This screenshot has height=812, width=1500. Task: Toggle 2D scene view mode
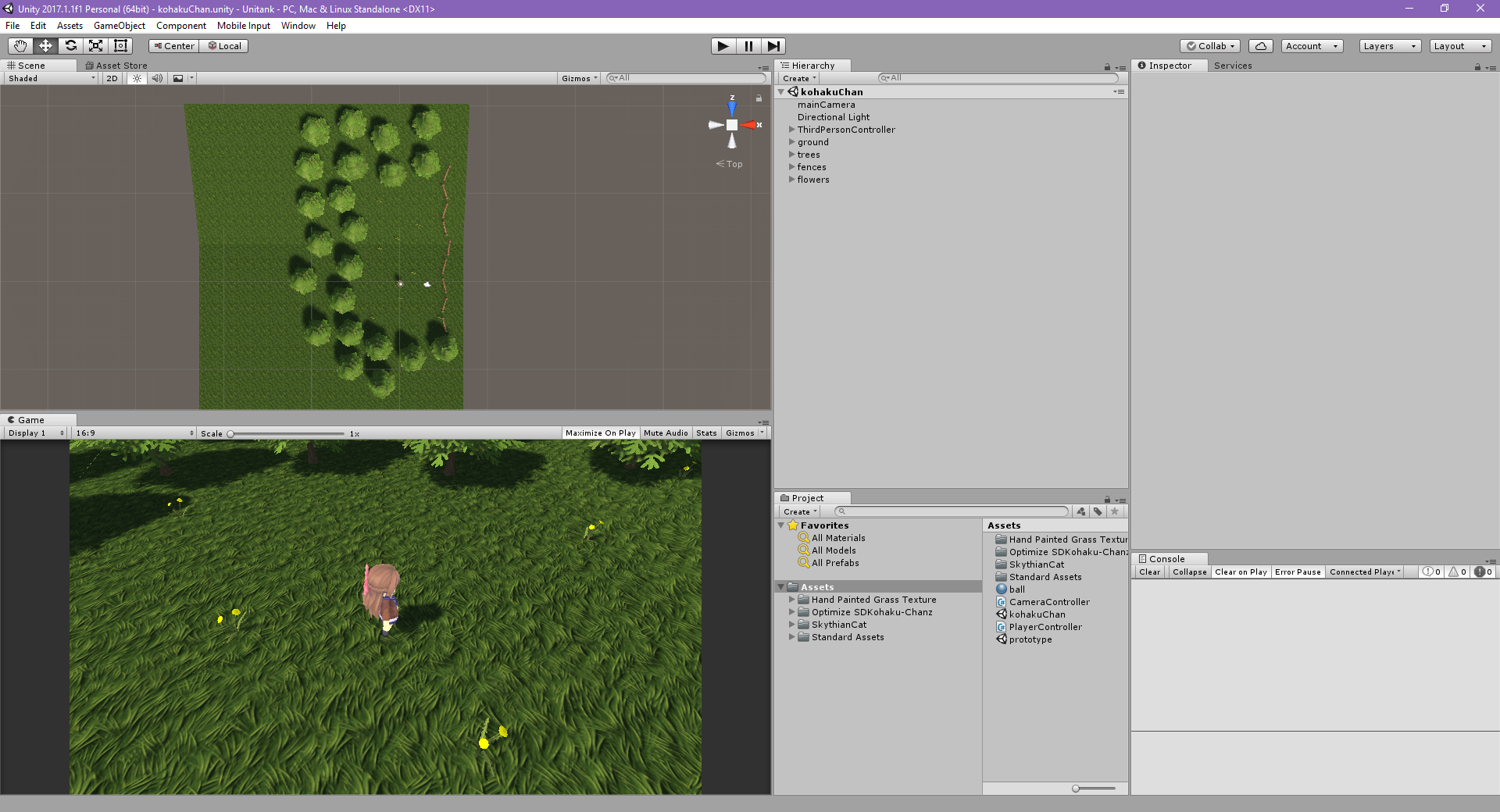112,78
